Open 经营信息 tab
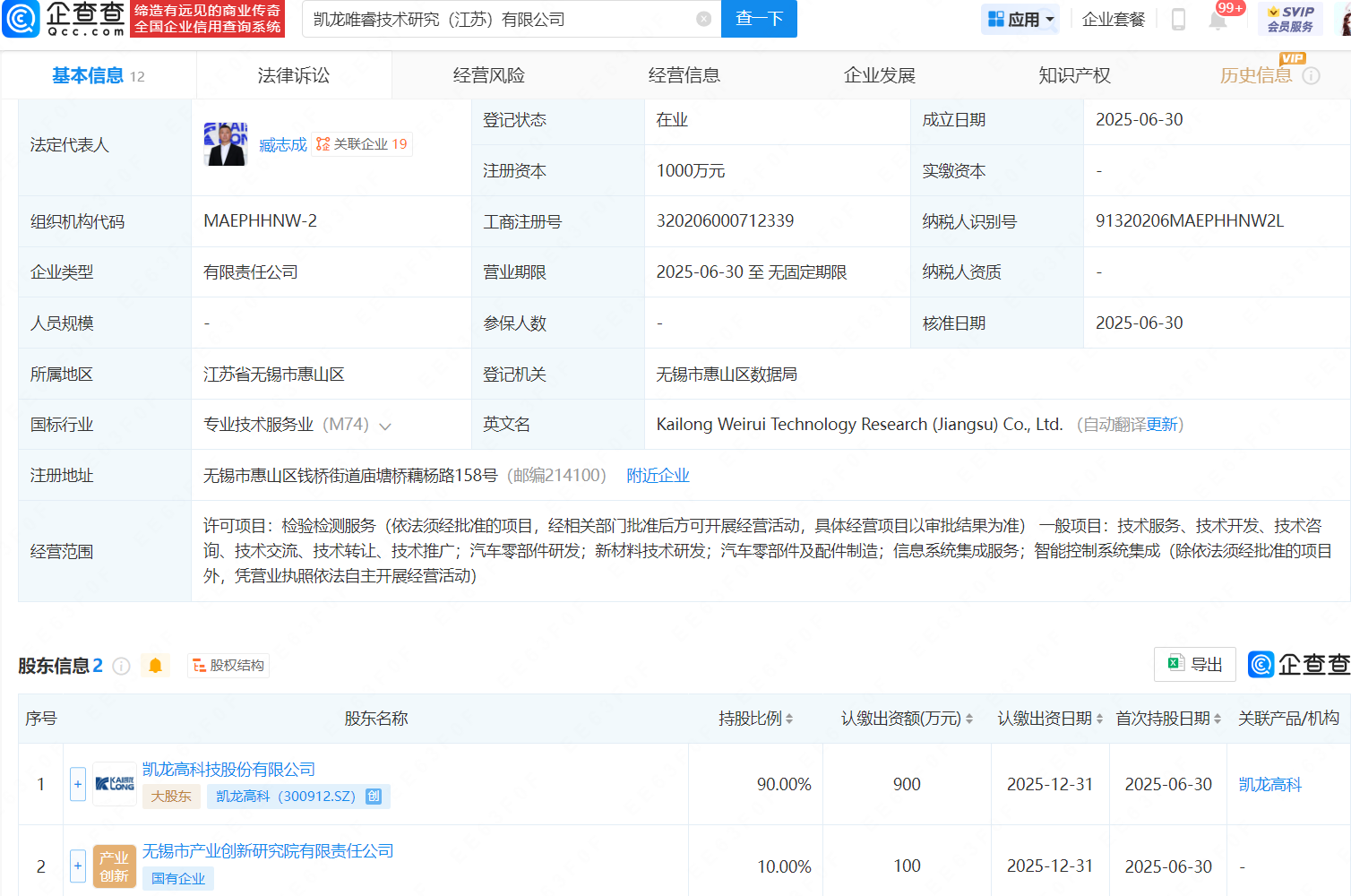This screenshot has height=896, width=1351. [684, 76]
